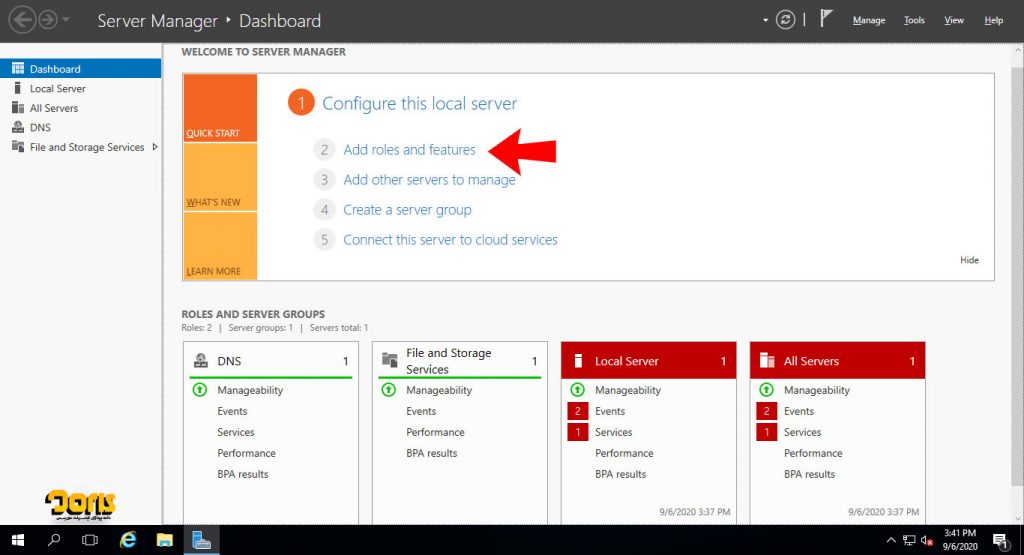Open the Windows Start menu
The width and height of the screenshot is (1024, 555).
pos(18,540)
